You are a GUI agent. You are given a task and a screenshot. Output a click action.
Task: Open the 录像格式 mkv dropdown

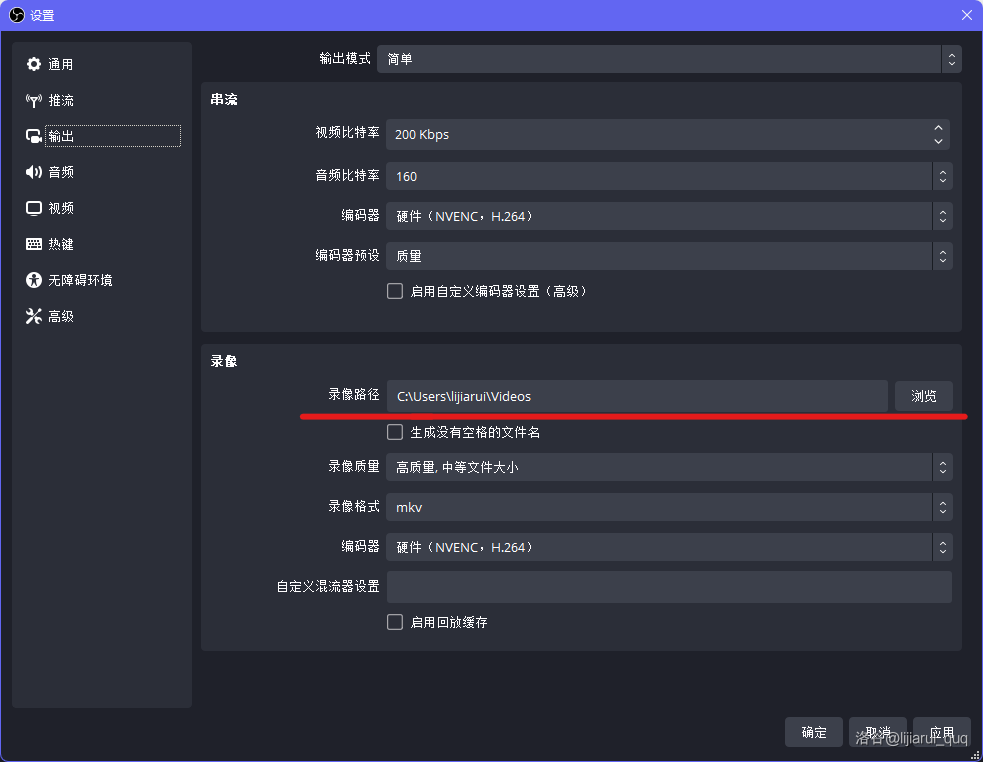pos(669,507)
